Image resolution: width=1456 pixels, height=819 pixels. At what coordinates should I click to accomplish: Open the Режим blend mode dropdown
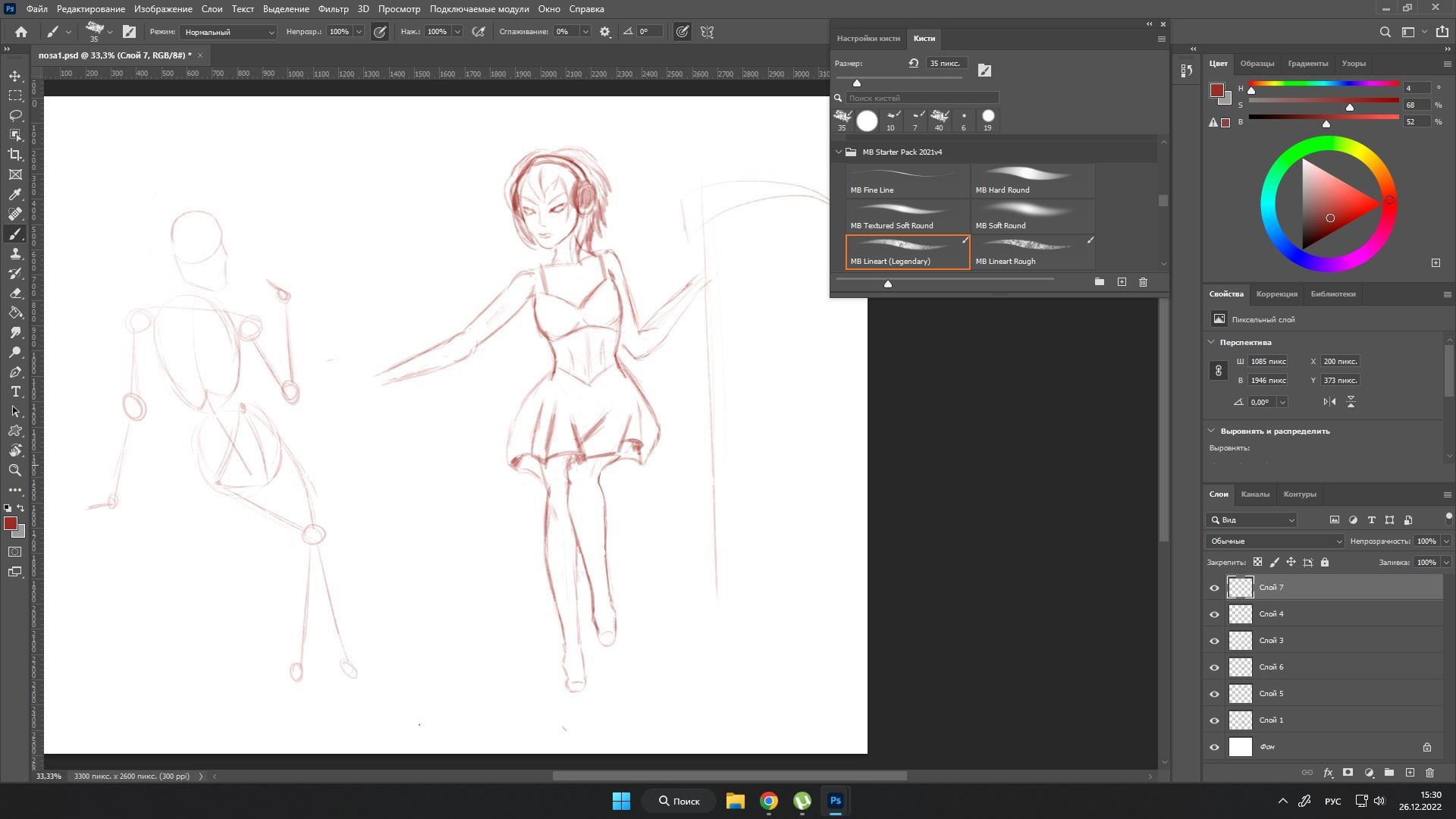click(x=228, y=32)
